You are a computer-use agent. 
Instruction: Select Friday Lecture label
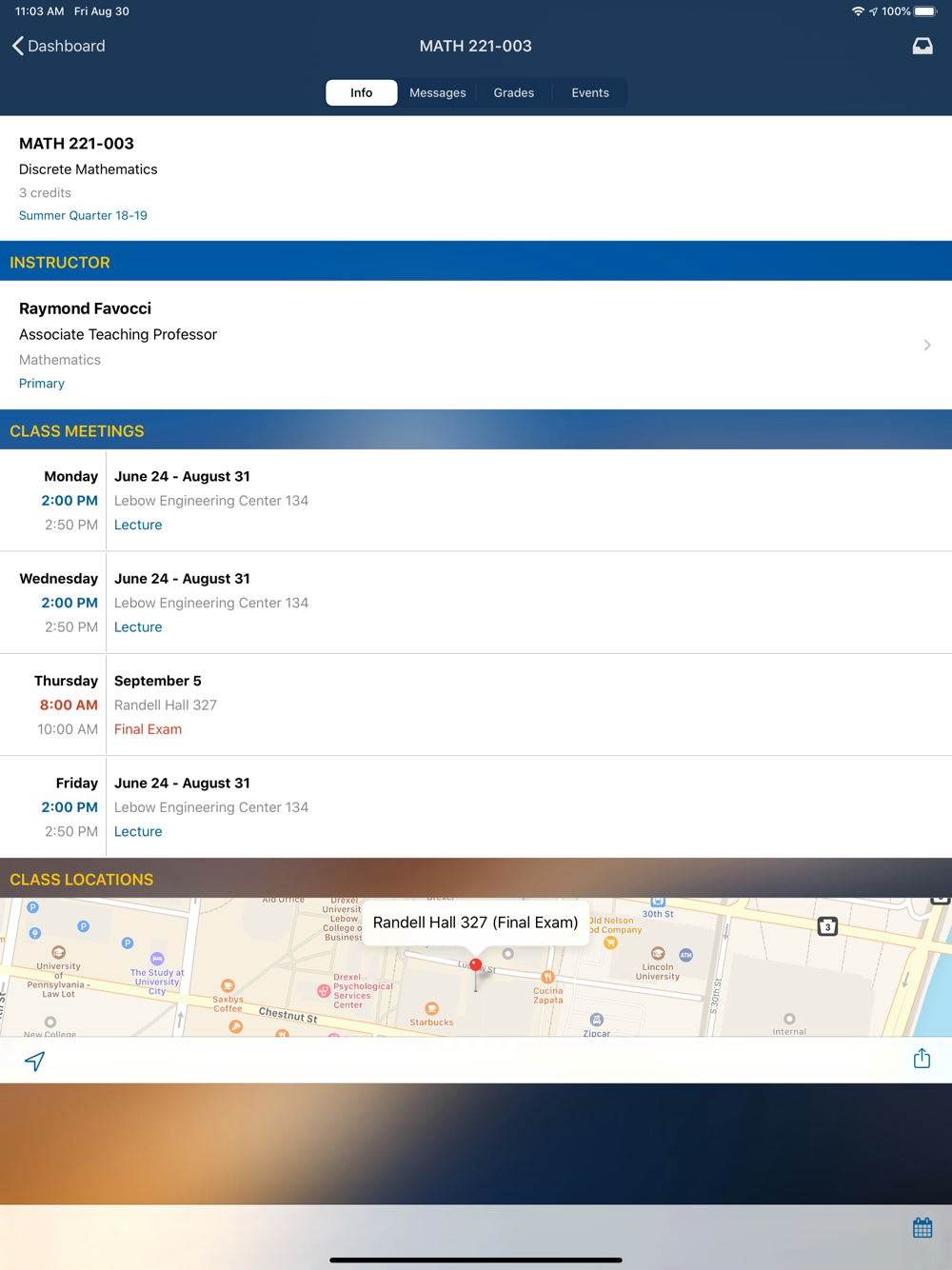click(138, 831)
